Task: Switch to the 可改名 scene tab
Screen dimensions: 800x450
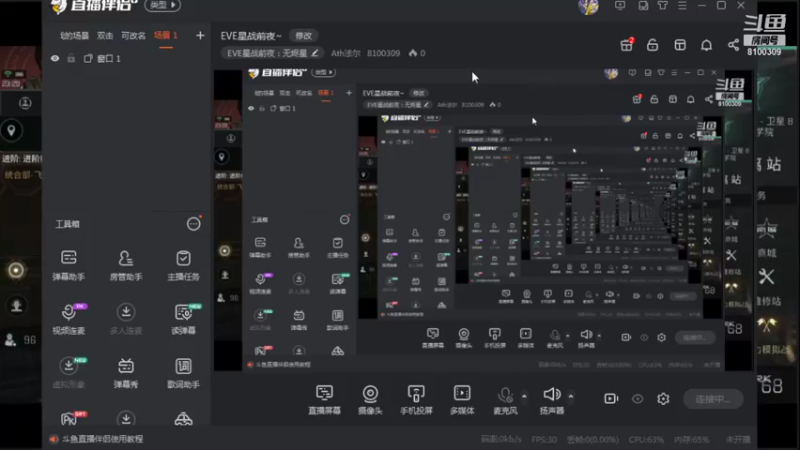Action: [x=133, y=36]
